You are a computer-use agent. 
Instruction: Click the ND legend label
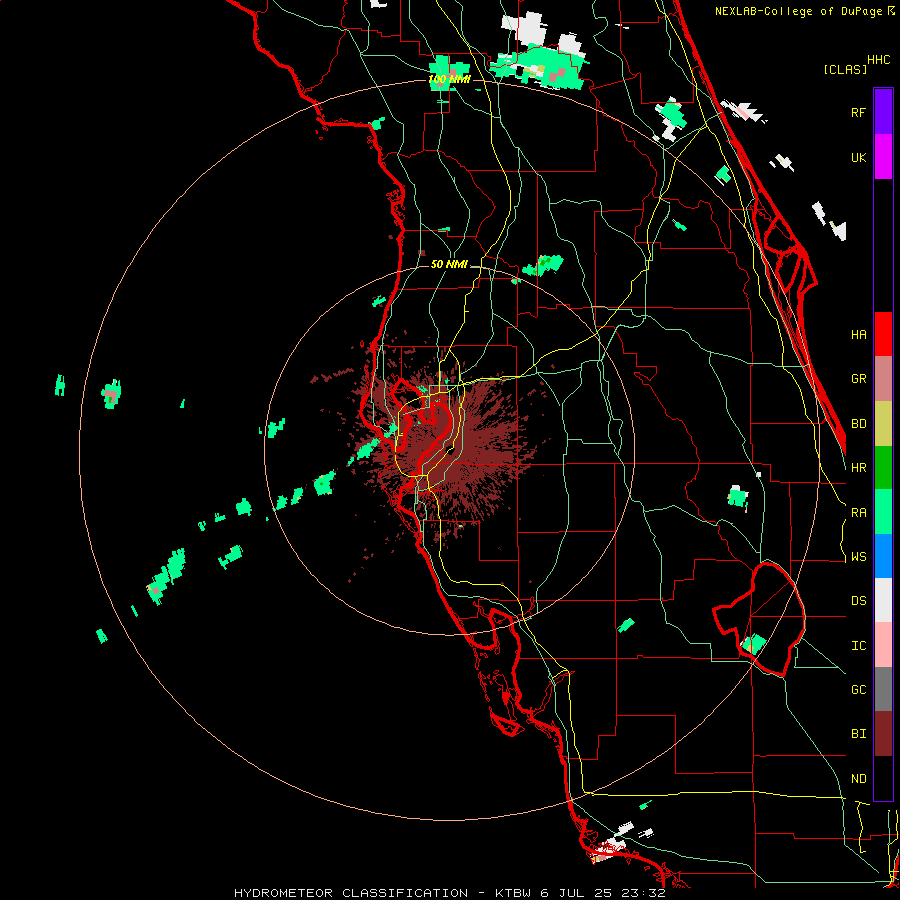(x=858, y=779)
